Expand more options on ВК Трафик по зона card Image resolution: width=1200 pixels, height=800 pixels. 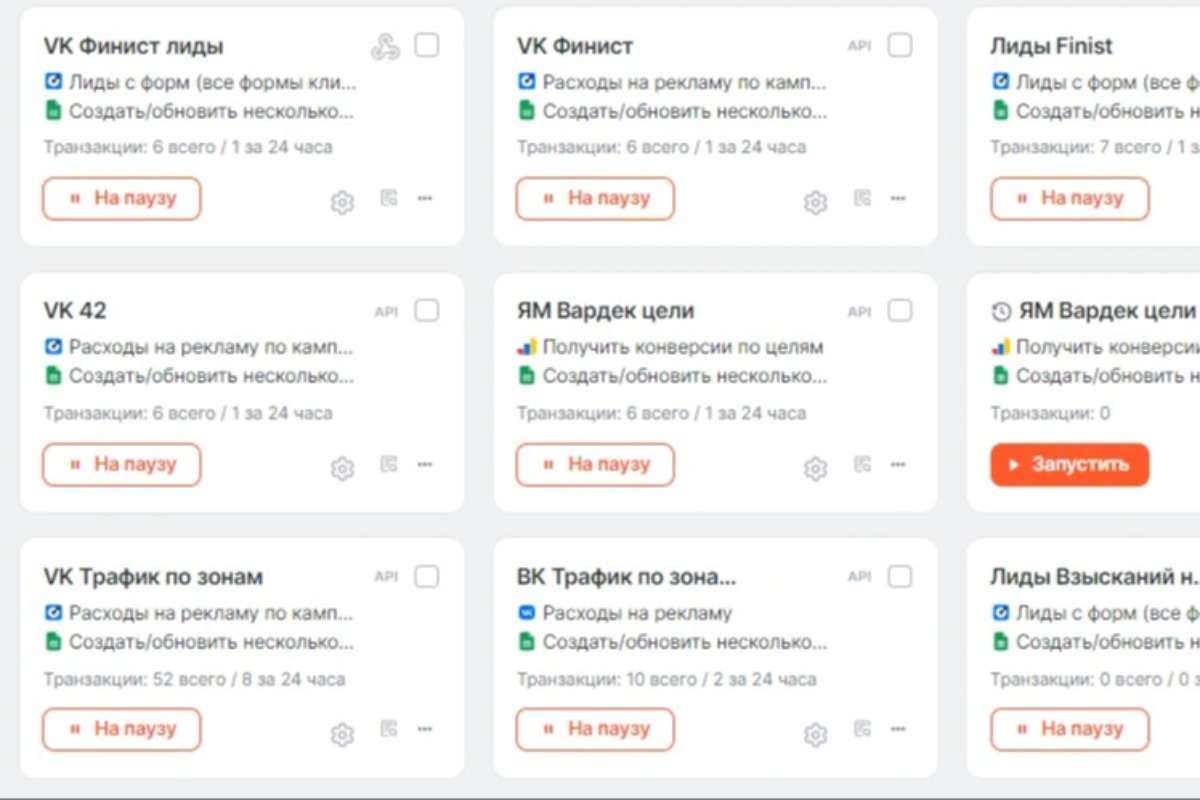click(898, 730)
